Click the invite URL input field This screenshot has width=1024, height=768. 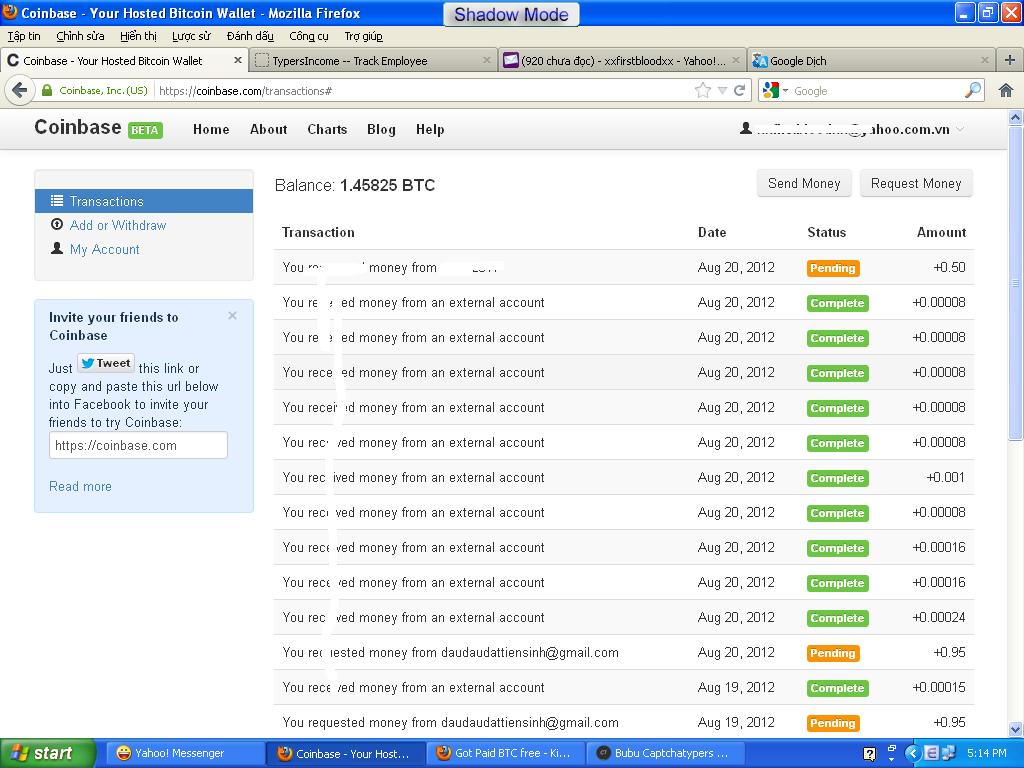coord(138,445)
